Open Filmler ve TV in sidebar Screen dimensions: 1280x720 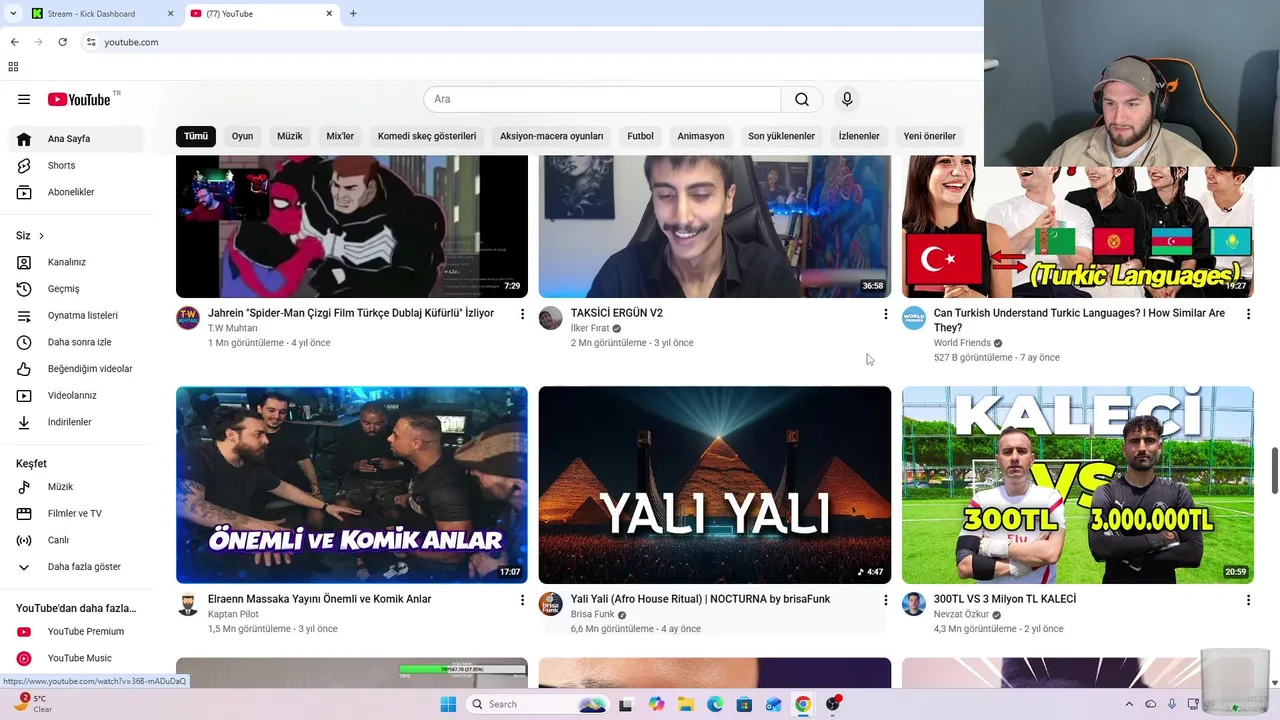[x=76, y=513]
